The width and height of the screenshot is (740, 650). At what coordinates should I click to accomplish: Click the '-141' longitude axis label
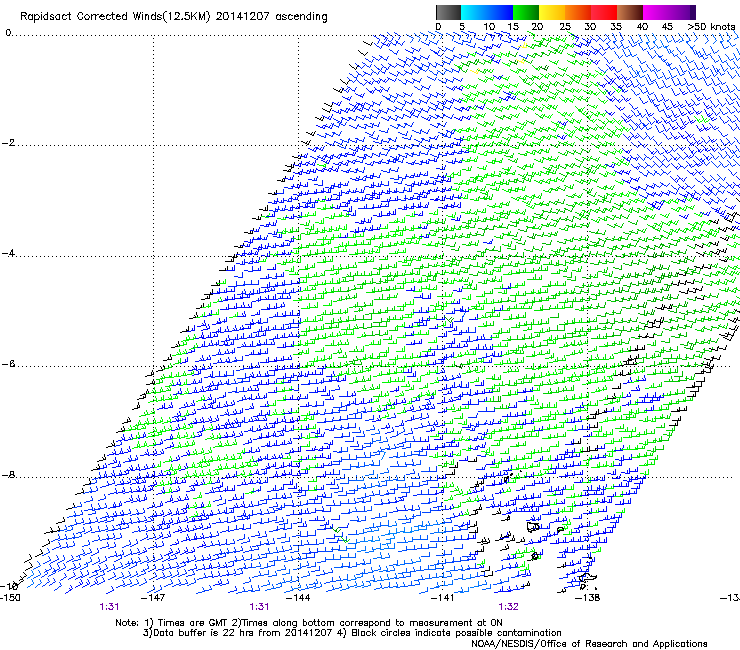(x=443, y=598)
